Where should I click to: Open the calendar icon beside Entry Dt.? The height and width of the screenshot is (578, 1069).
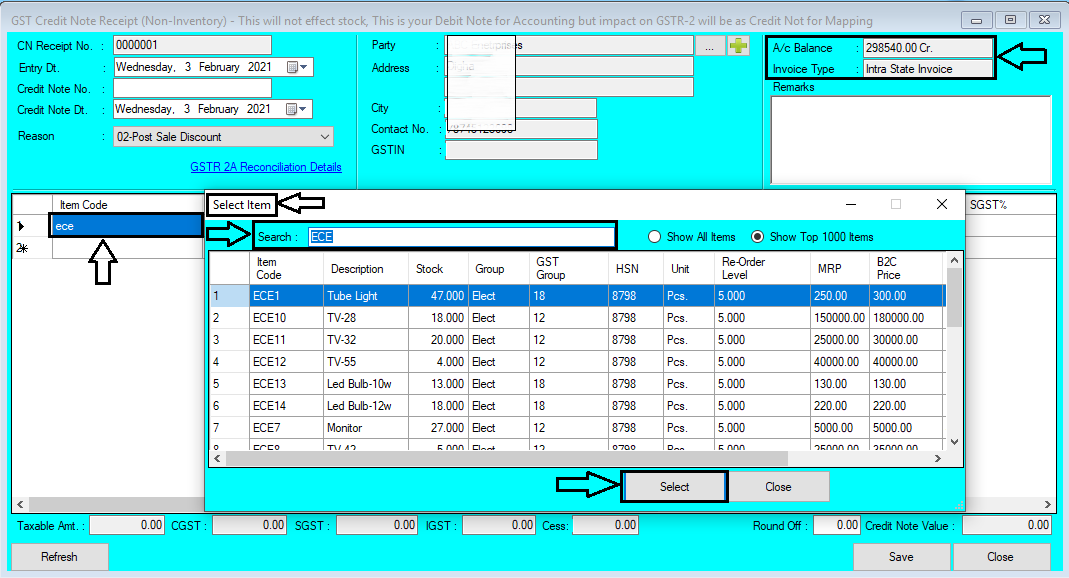pyautogui.click(x=294, y=67)
